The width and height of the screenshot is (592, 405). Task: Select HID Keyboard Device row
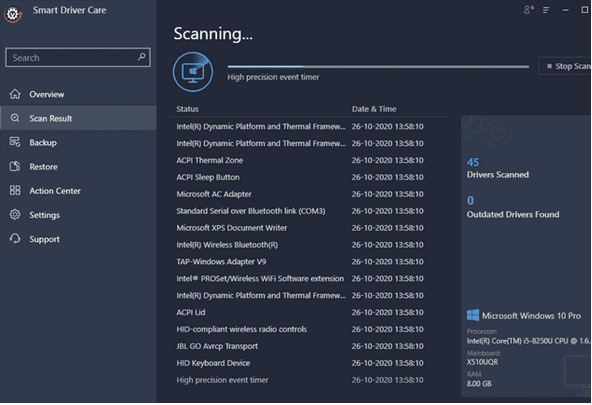pyautogui.click(x=310, y=363)
